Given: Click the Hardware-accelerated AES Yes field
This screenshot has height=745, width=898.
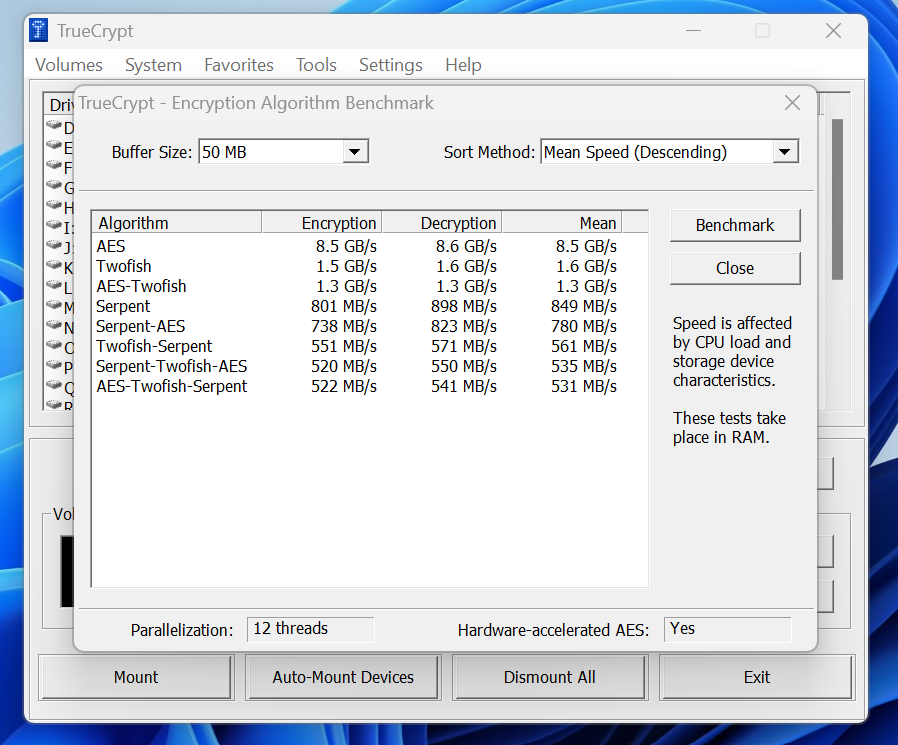Looking at the screenshot, I should point(727,629).
